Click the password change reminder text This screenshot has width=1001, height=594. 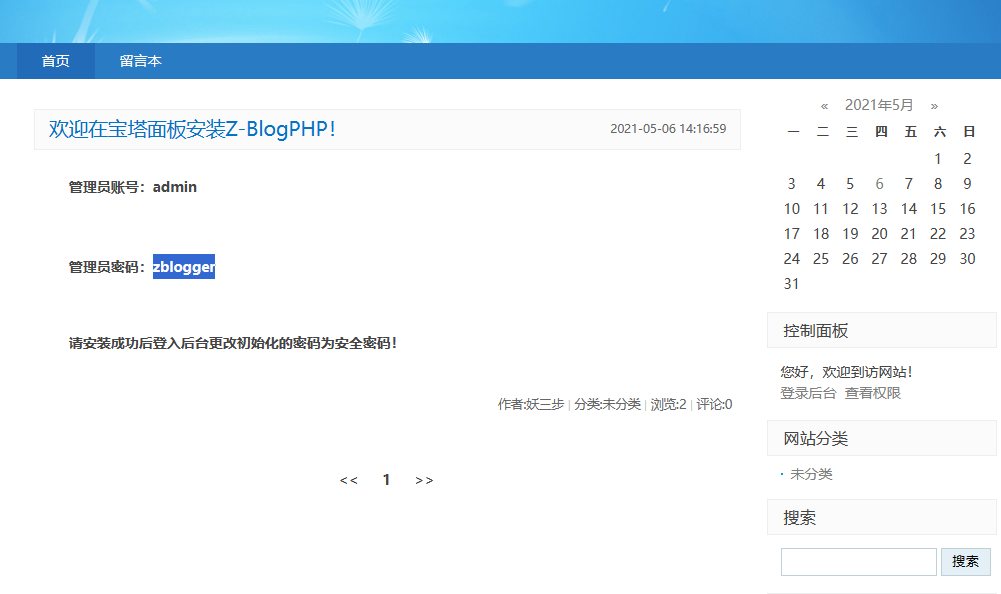pyautogui.click(x=233, y=343)
